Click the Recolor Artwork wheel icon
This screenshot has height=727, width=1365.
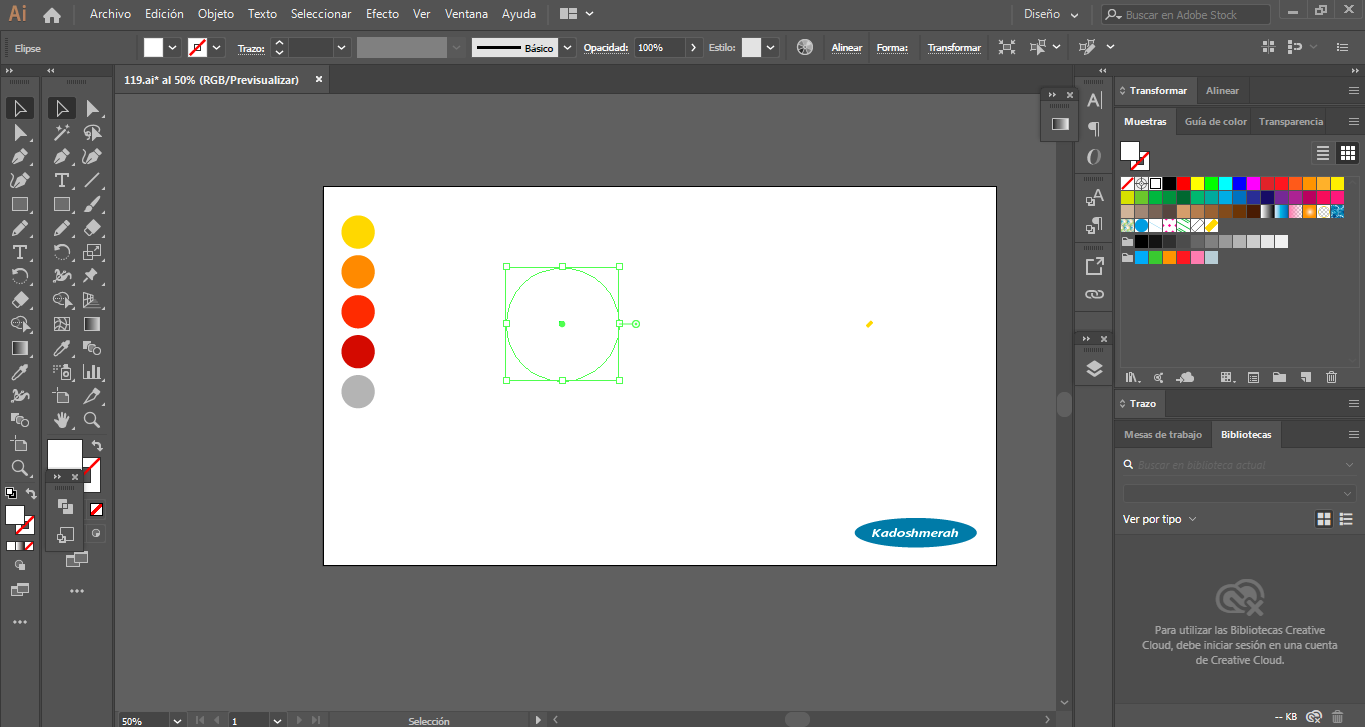click(805, 47)
